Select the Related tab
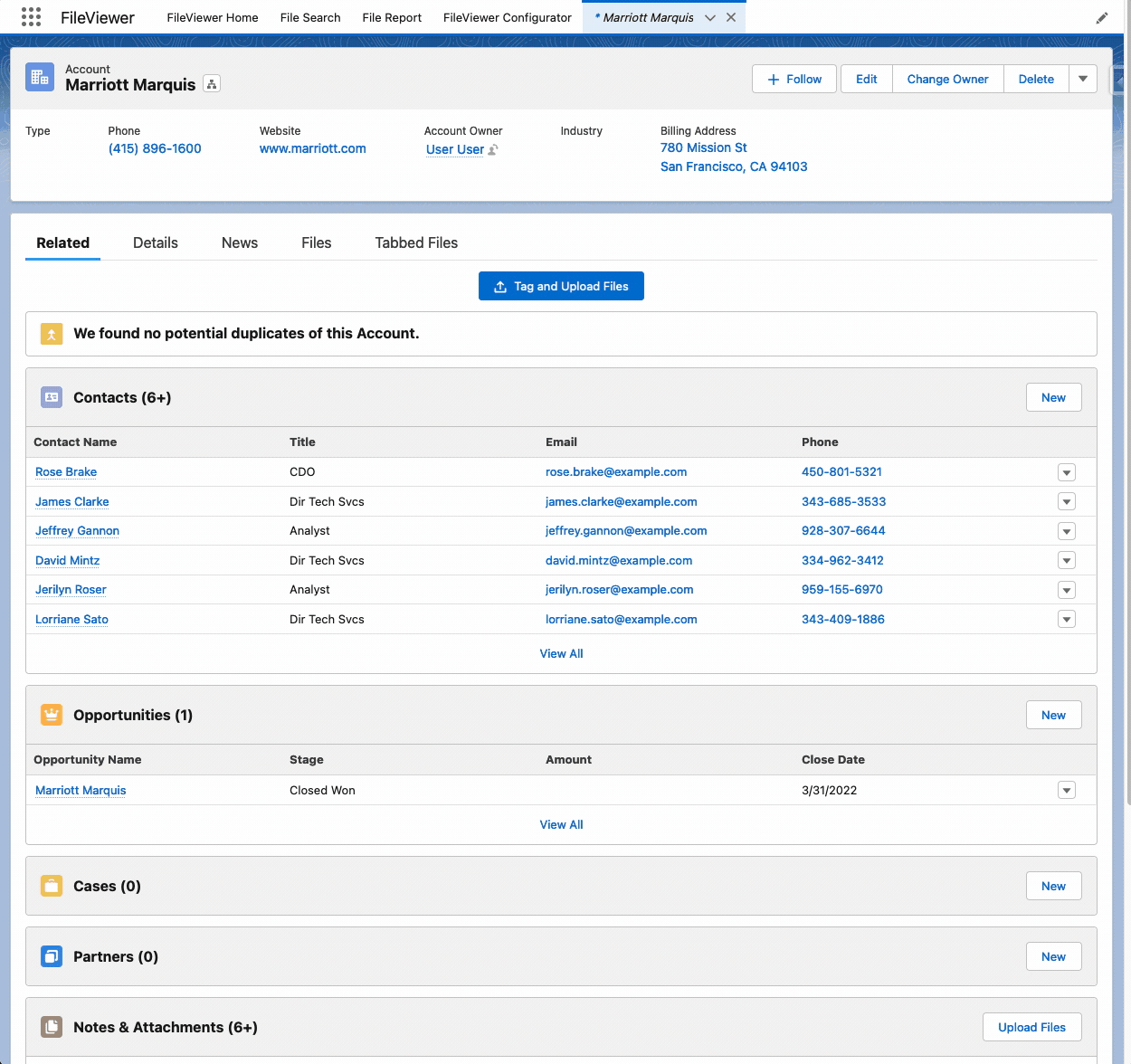 [x=63, y=242]
